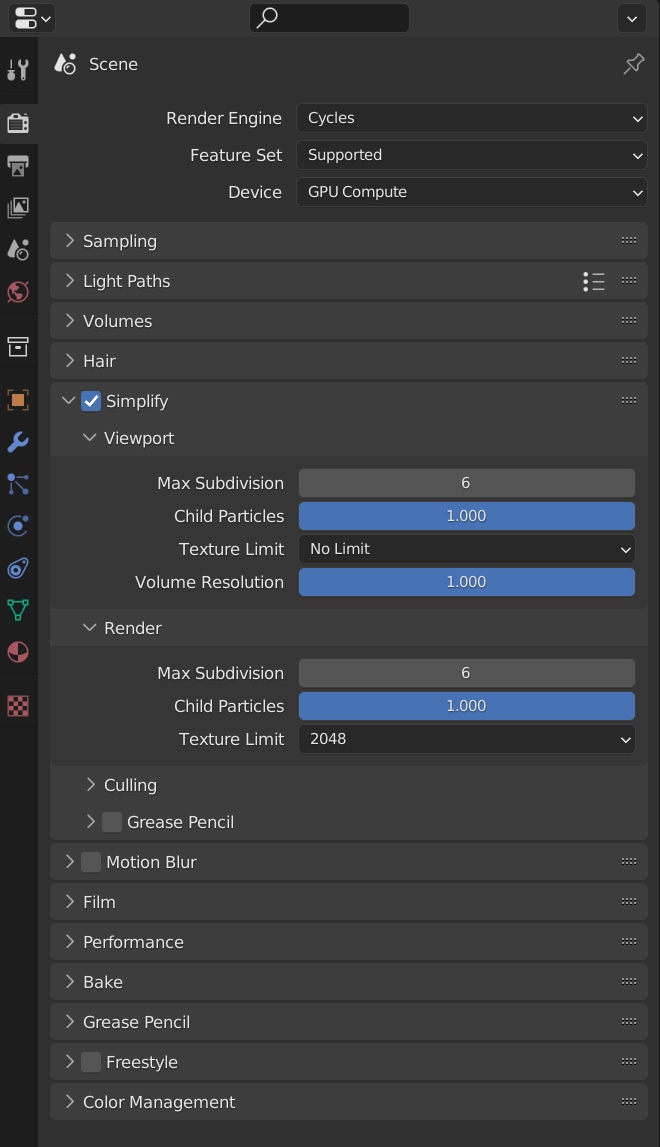Open the Particles properties tab icon

tap(18, 484)
